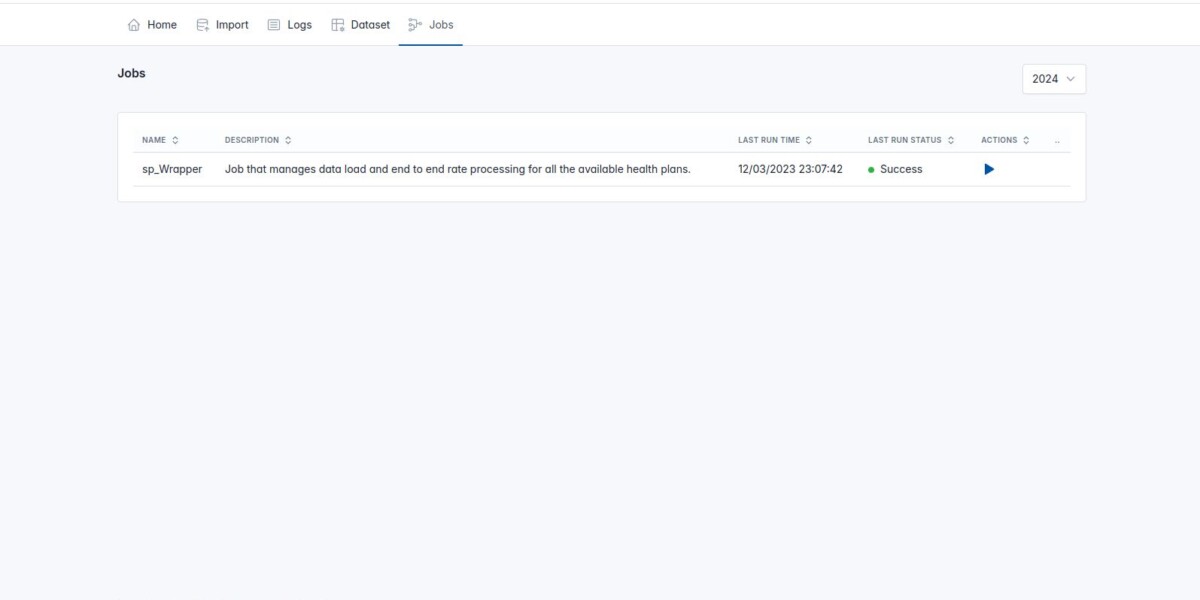
Task: Click the Logs list icon
Action: (x=274, y=25)
